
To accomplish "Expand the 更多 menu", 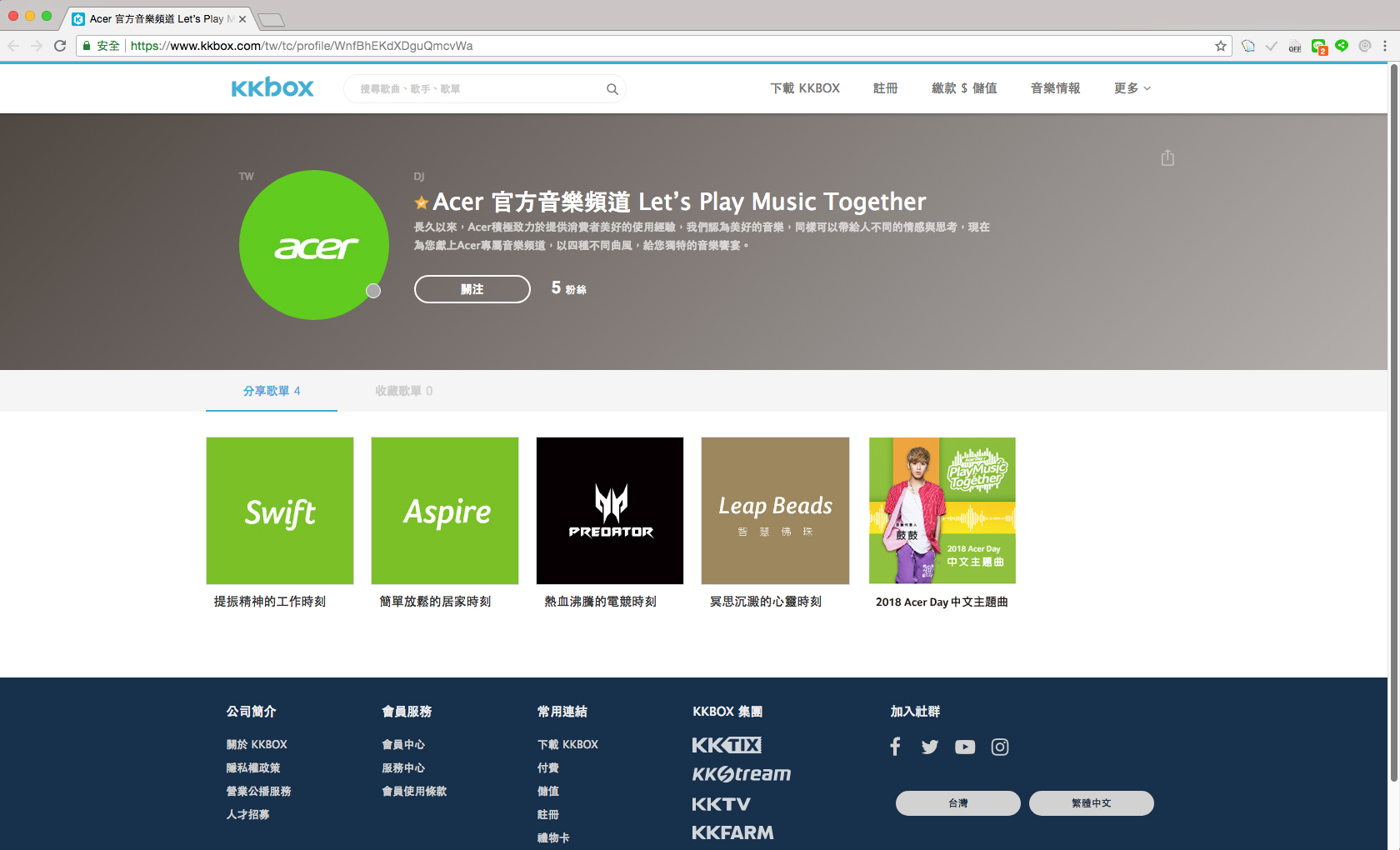I will click(x=1132, y=88).
